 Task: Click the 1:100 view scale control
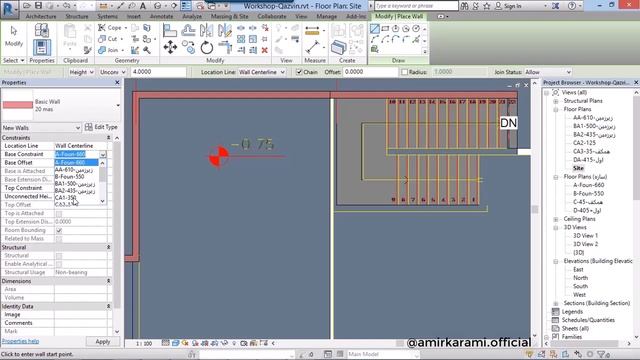point(144,344)
